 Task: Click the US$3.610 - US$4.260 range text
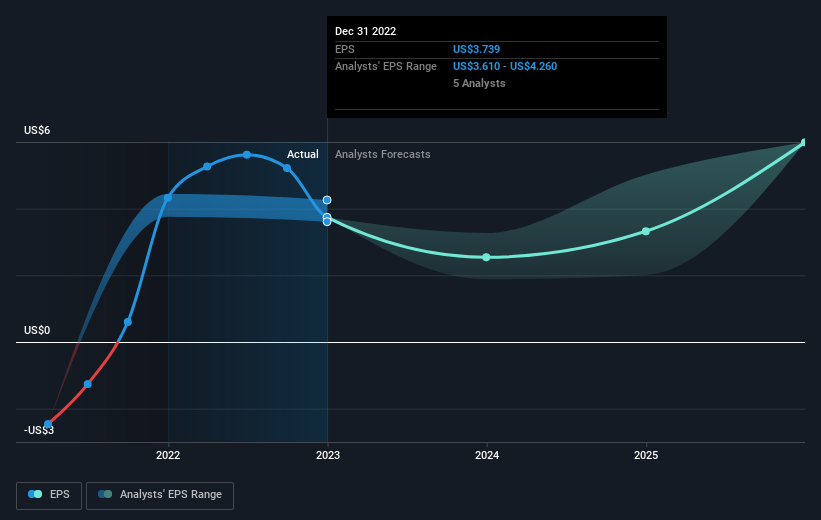pyautogui.click(x=505, y=67)
